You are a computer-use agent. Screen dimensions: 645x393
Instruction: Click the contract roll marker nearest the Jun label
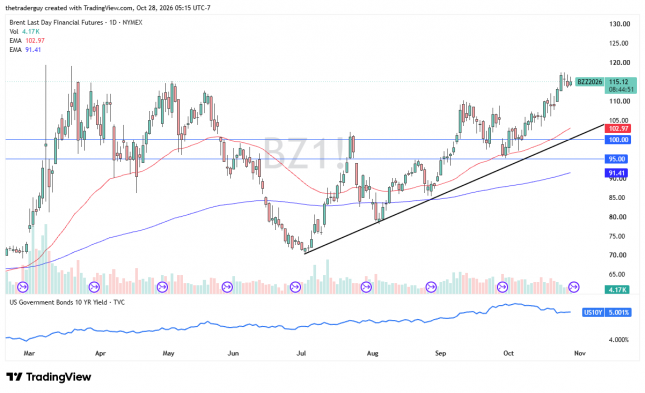227,287
